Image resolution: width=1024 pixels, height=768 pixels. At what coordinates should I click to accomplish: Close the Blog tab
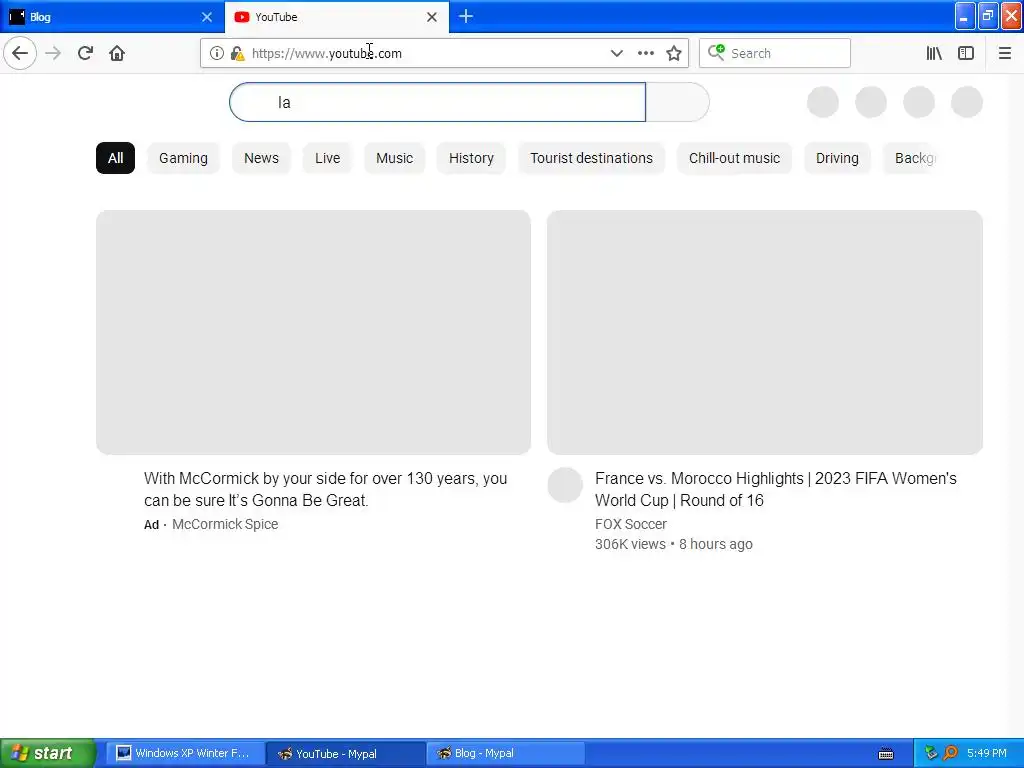click(207, 17)
